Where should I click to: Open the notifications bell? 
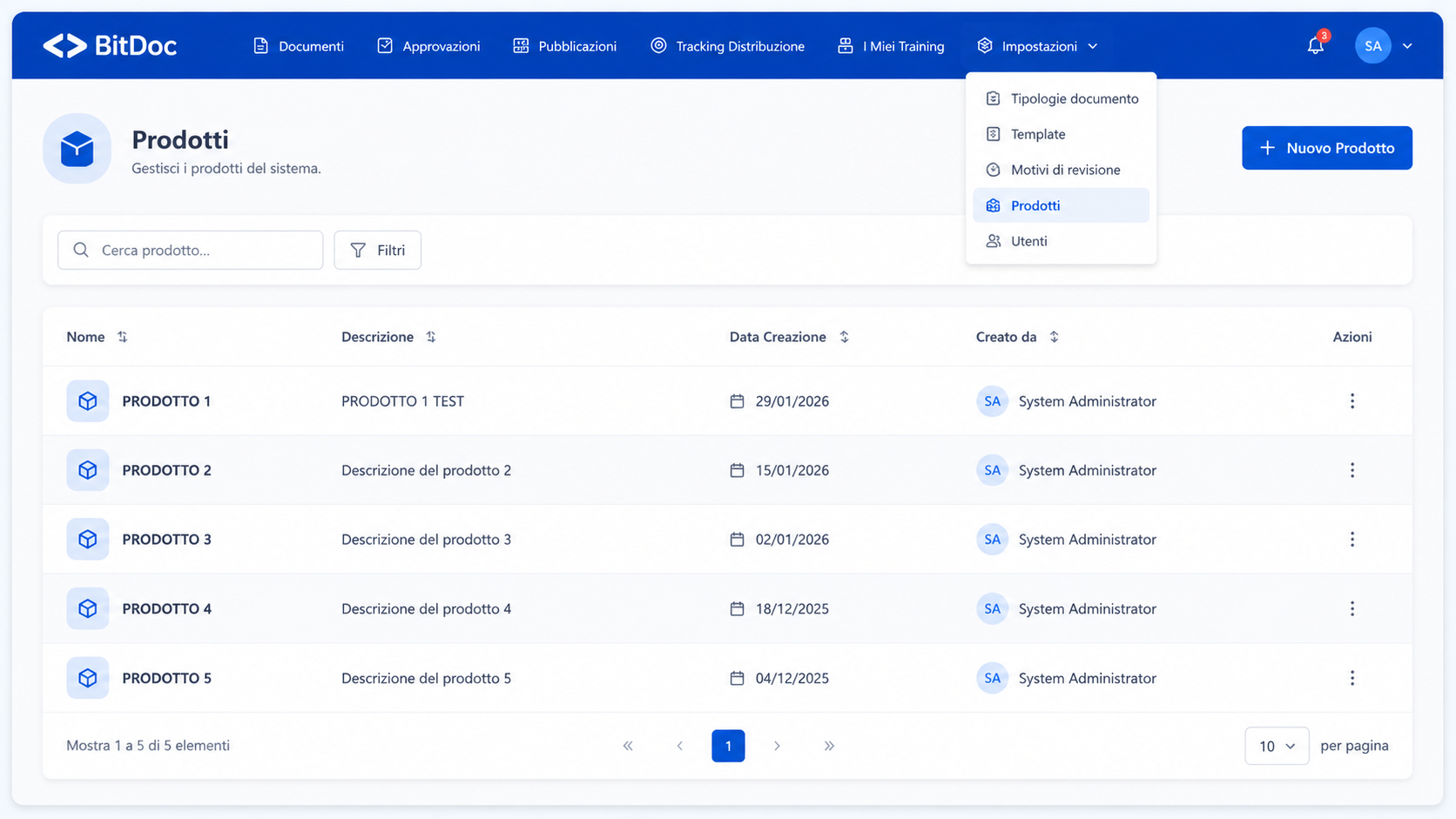click(x=1315, y=45)
